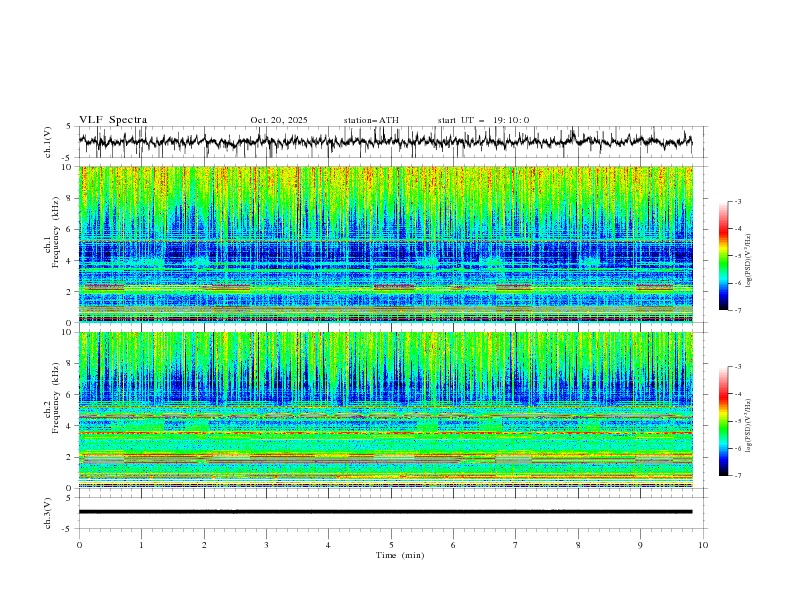Click the "start UT = 19:10:0" text

(483, 120)
